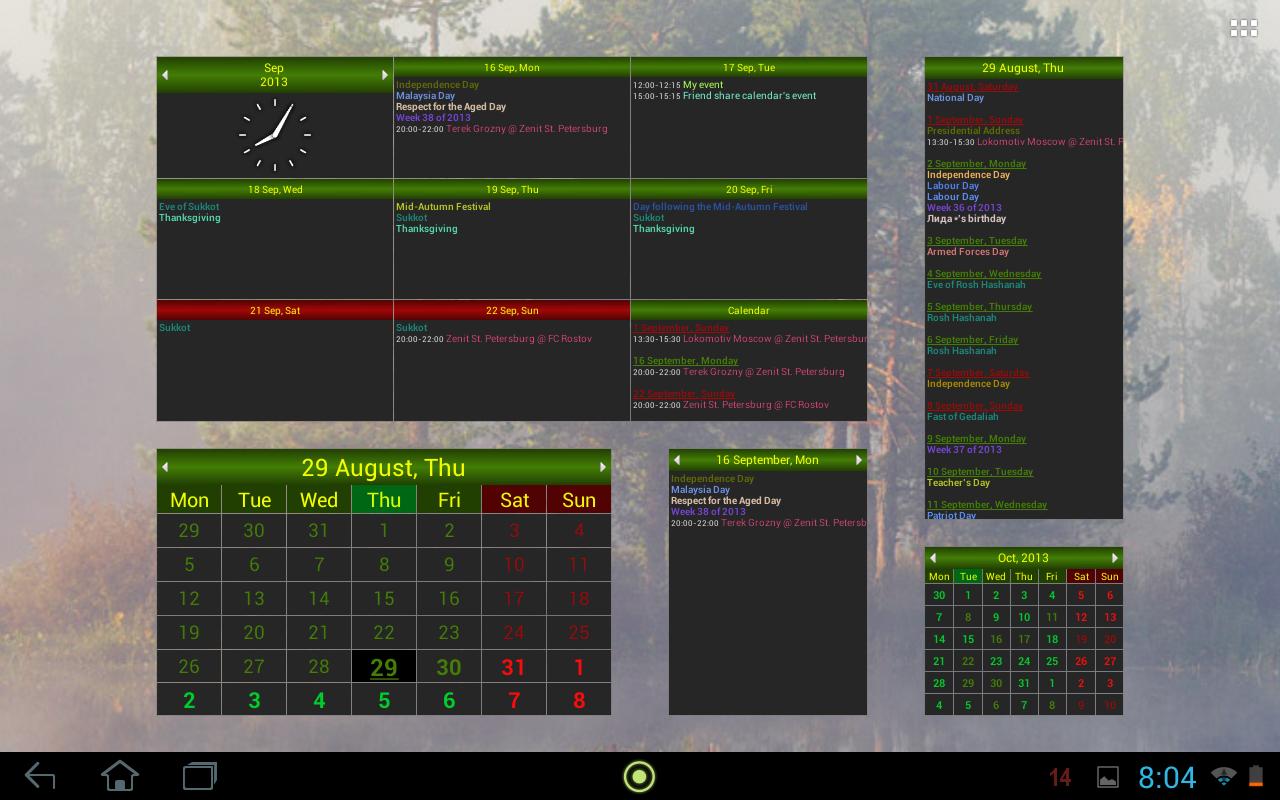Select the Sat column header in the August grid
This screenshot has width=1280, height=800.
[x=514, y=499]
